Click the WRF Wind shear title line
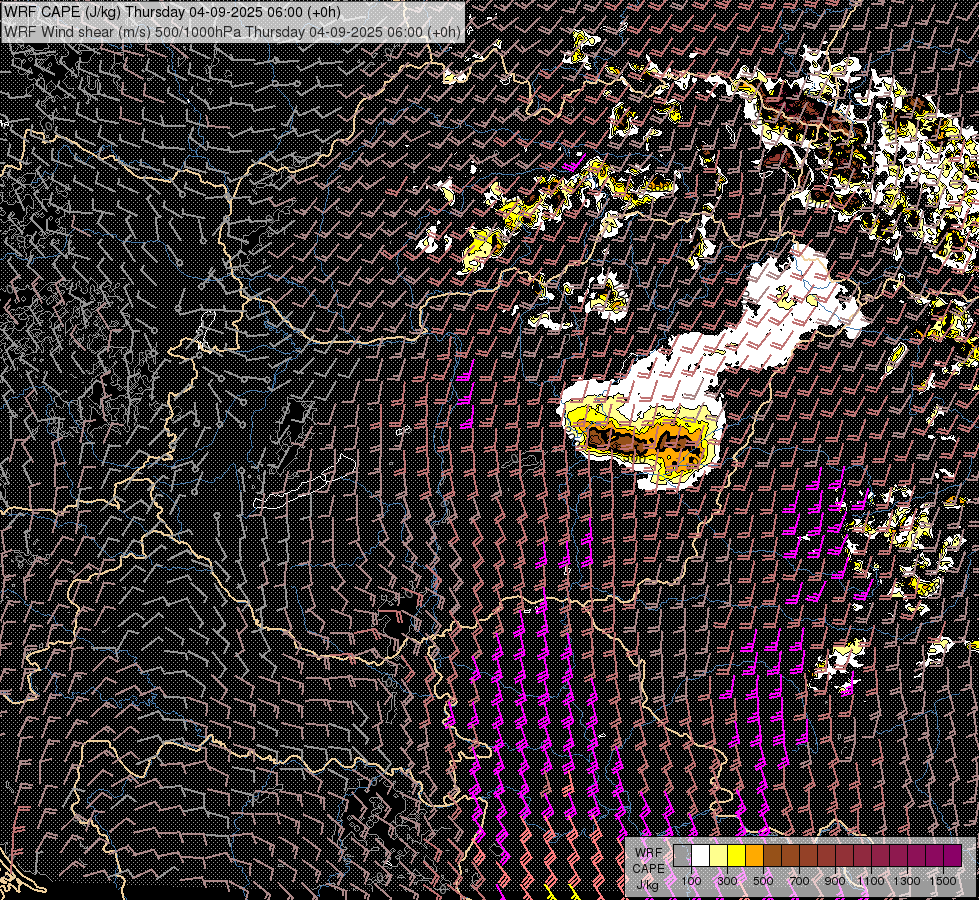The image size is (979, 900). click(x=232, y=32)
